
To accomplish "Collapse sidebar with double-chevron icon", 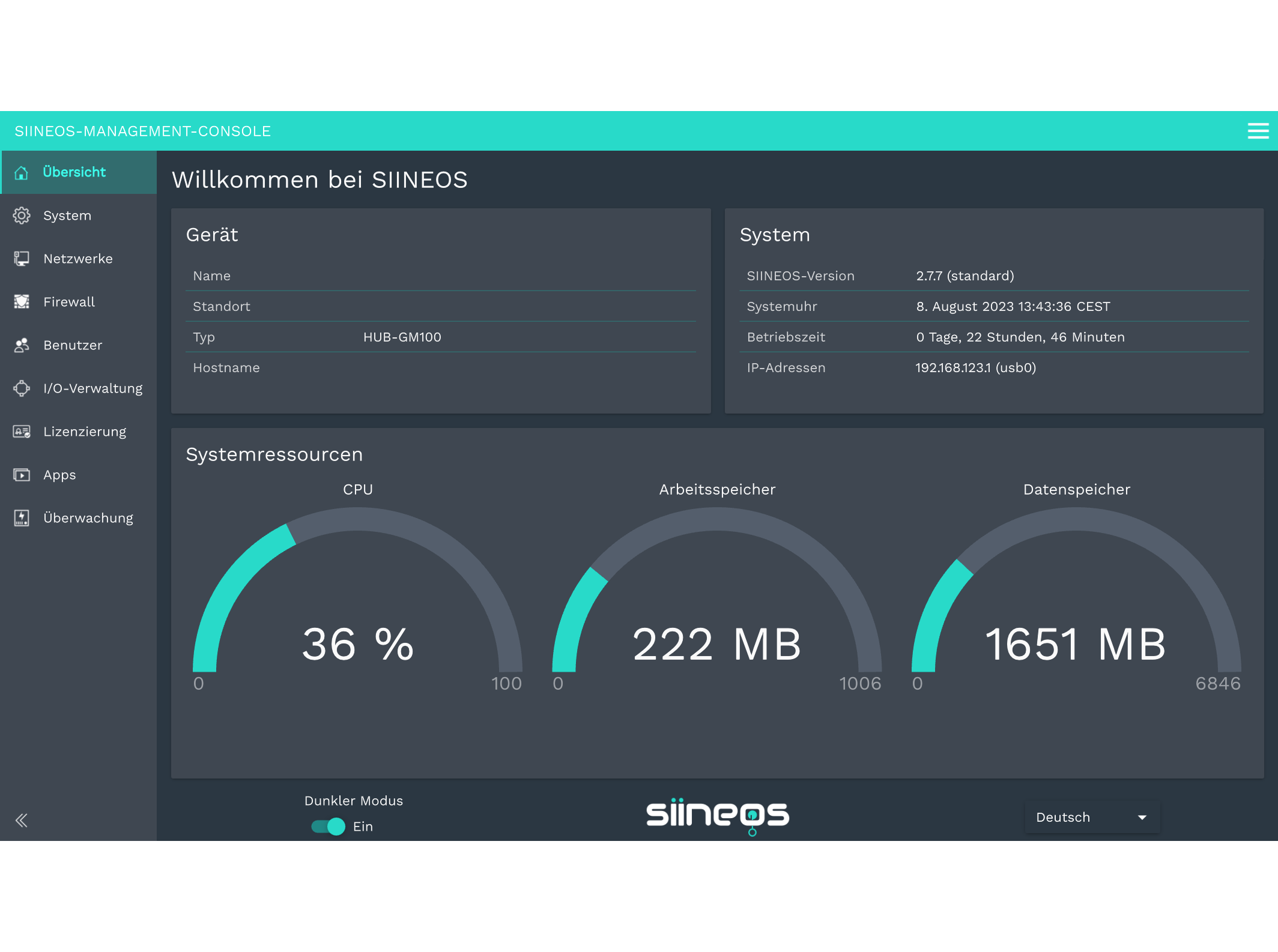I will (x=22, y=821).
